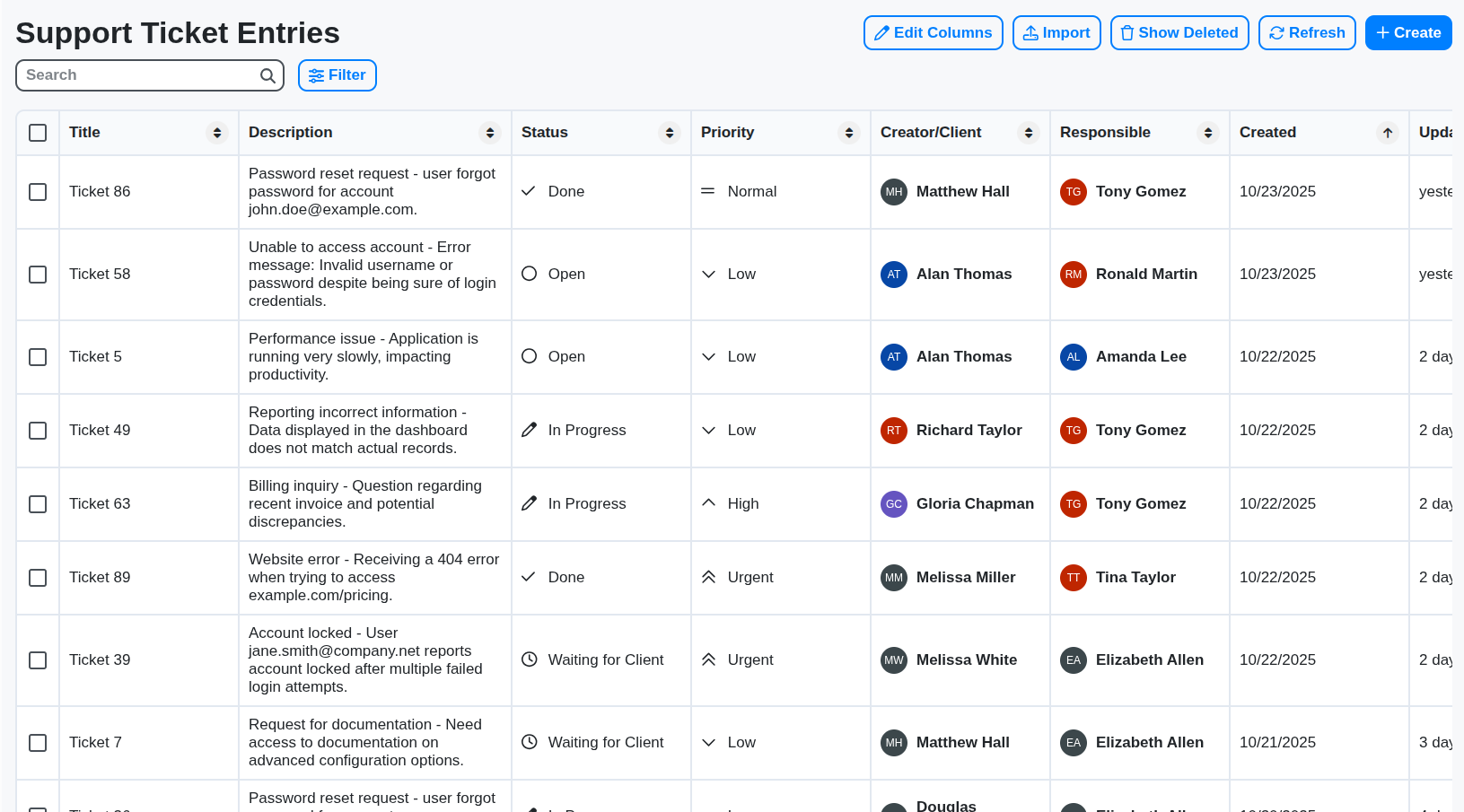Click inside the Search field
The width and height of the screenshot is (1464, 812).
[x=135, y=75]
